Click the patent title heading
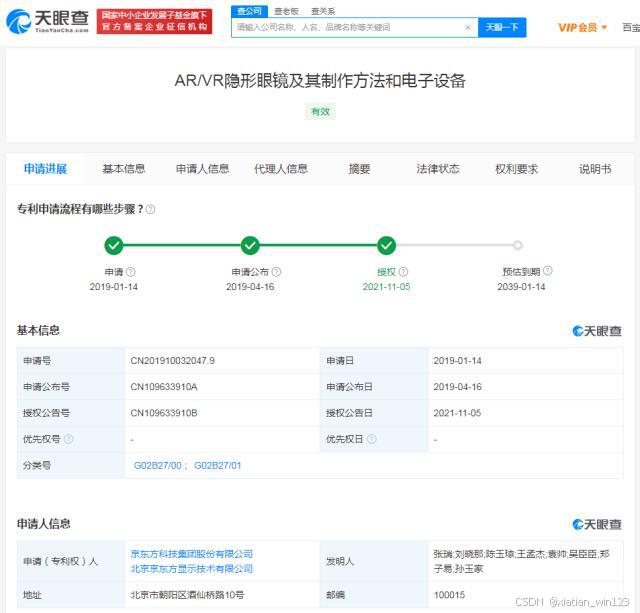The height and width of the screenshot is (613, 640). click(x=320, y=81)
